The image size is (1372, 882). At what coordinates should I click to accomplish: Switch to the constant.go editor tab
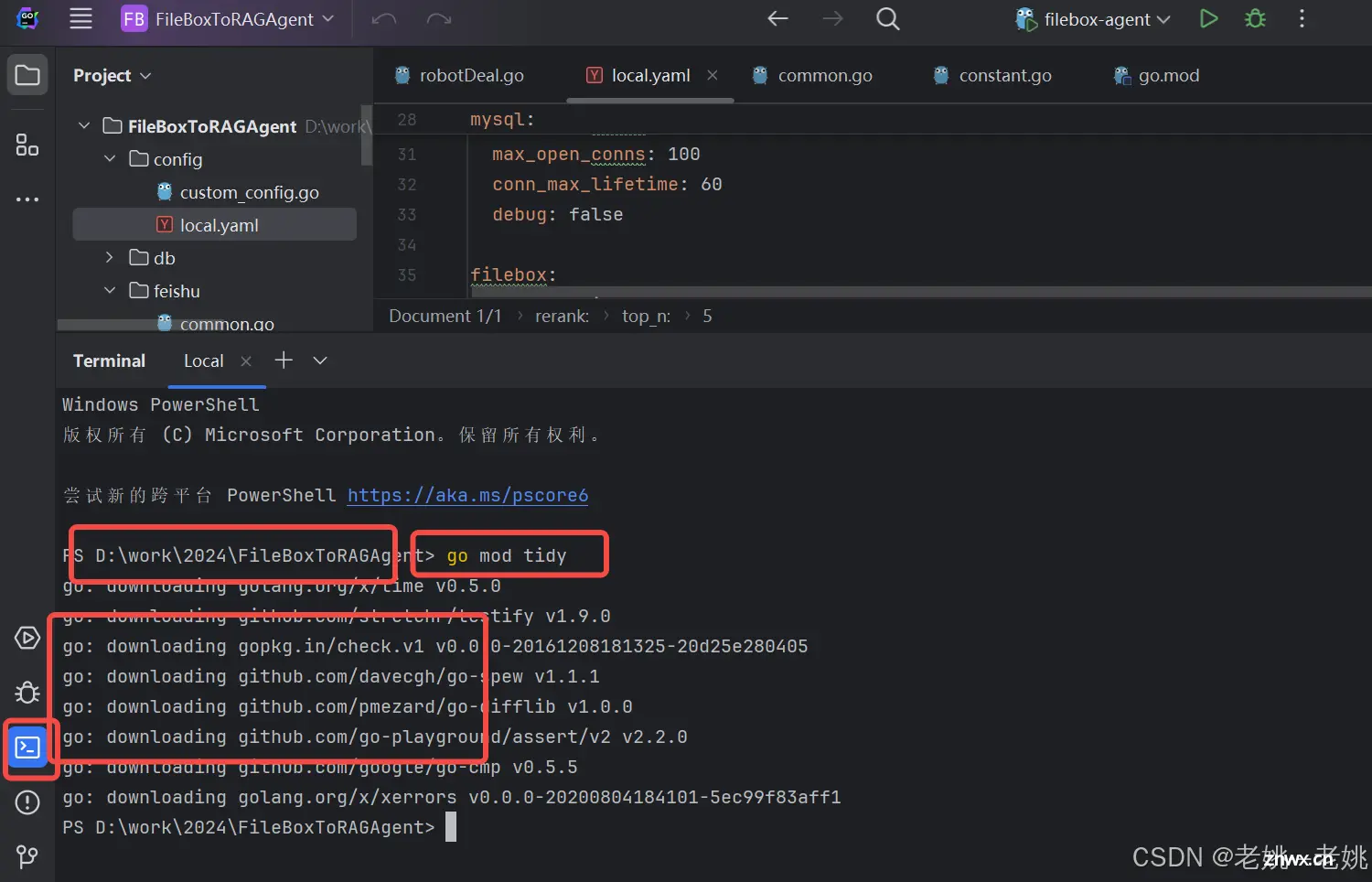point(992,75)
